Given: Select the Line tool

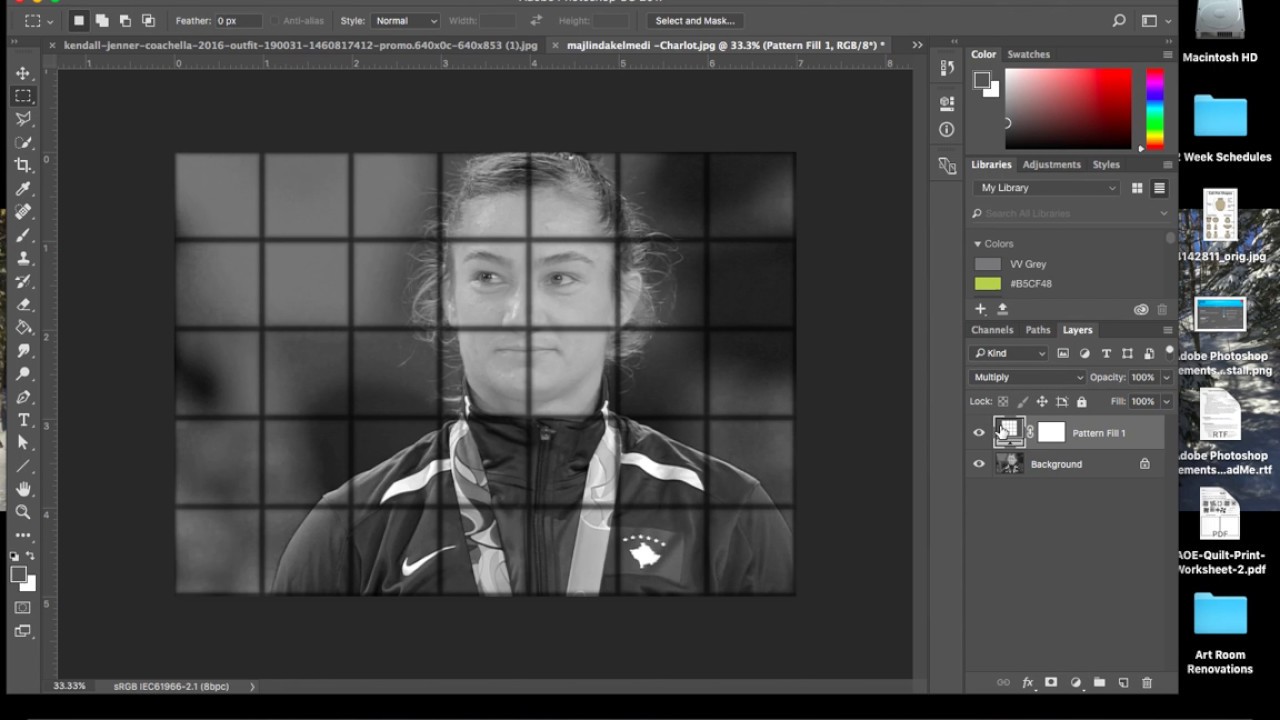Looking at the screenshot, I should [23, 466].
